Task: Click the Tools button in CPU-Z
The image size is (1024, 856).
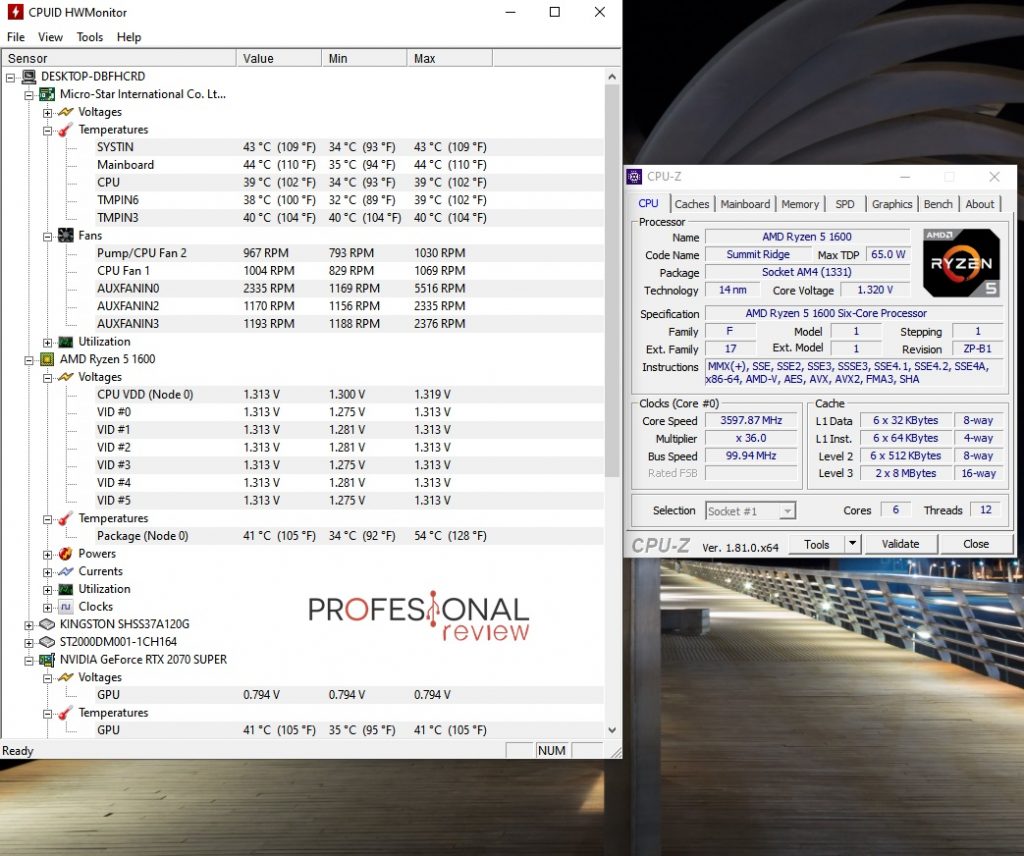Action: pyautogui.click(x=816, y=544)
